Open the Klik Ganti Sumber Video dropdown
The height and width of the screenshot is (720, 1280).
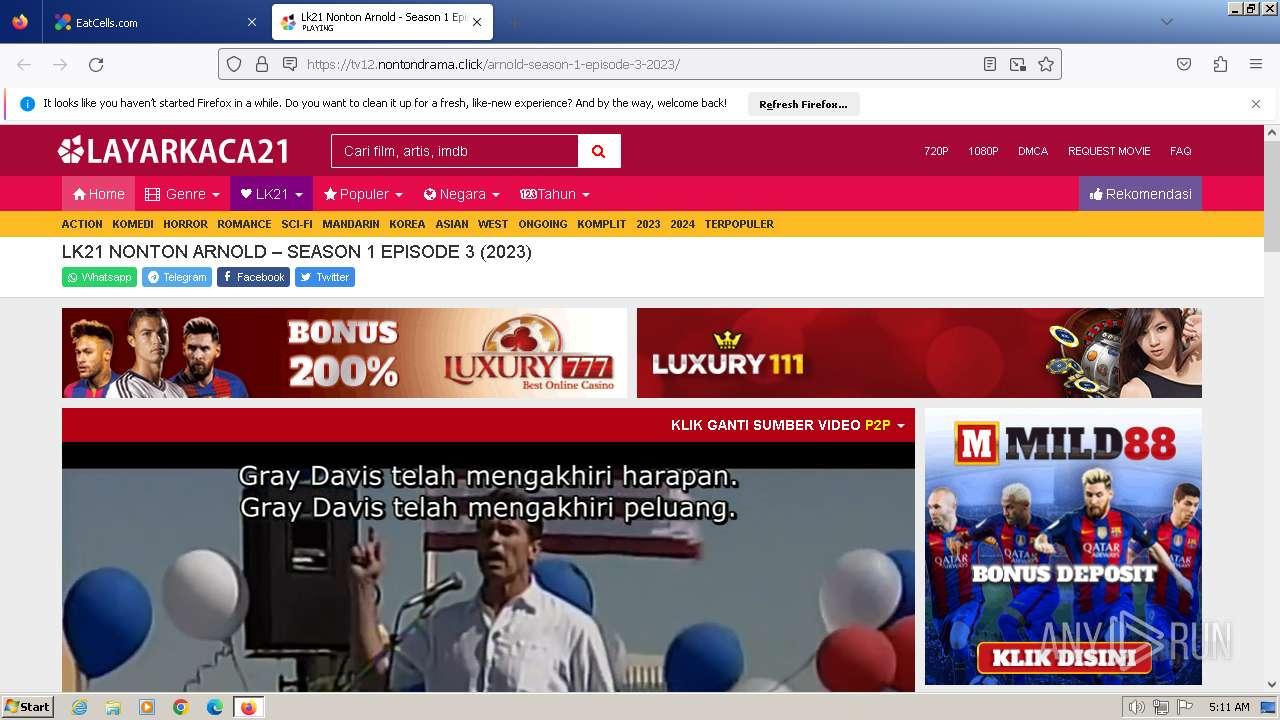coord(787,425)
